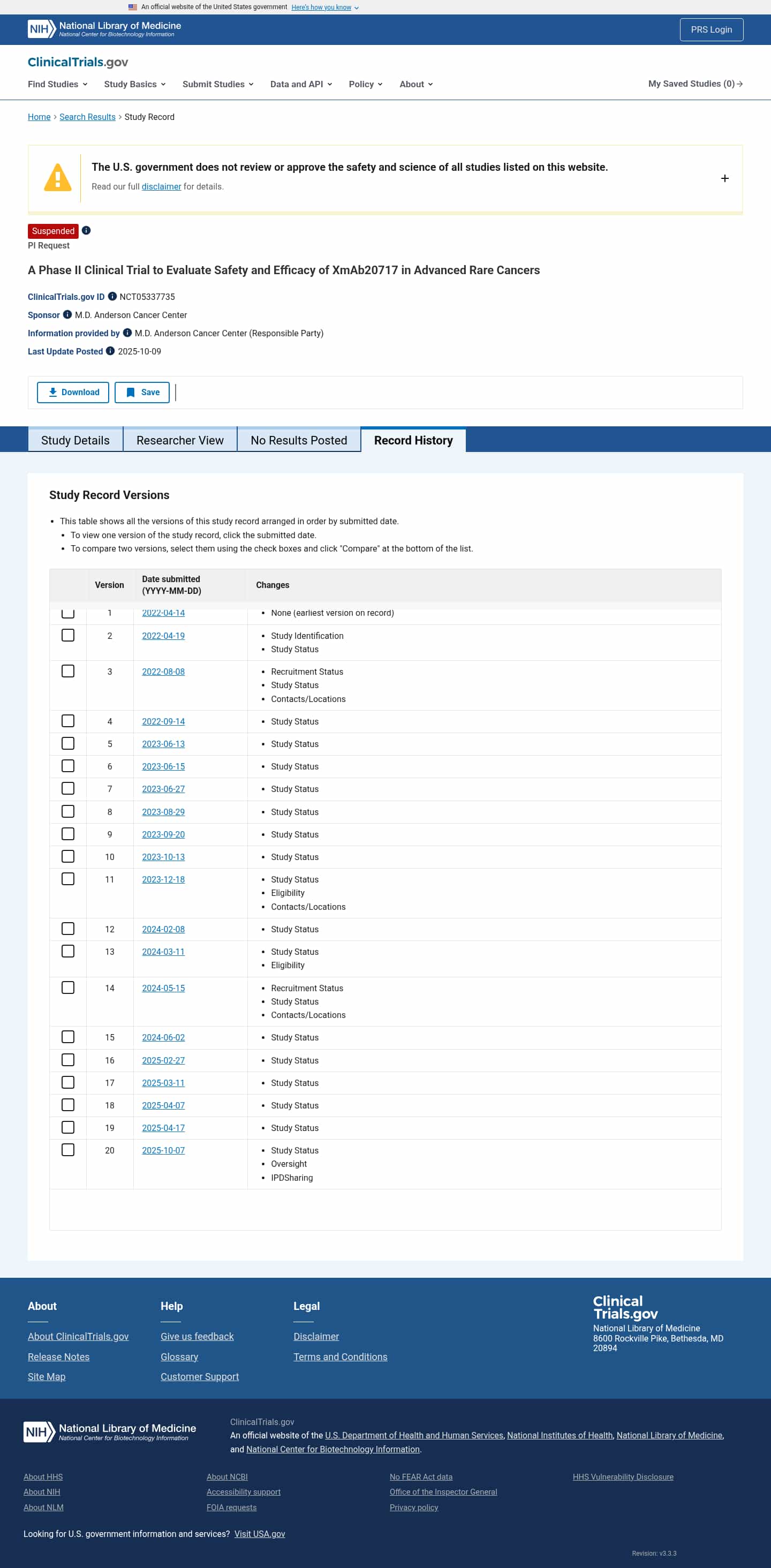Click the info icon next to Sponsor
This screenshot has height=1568, width=771.
click(67, 315)
